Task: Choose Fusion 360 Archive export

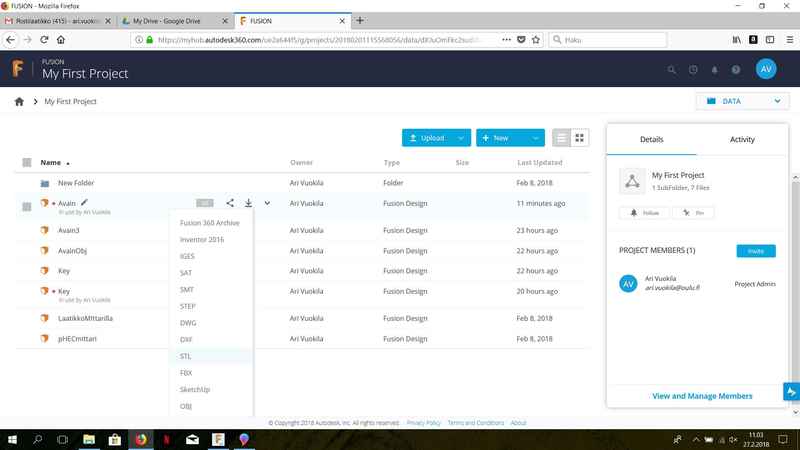Action: click(x=210, y=223)
